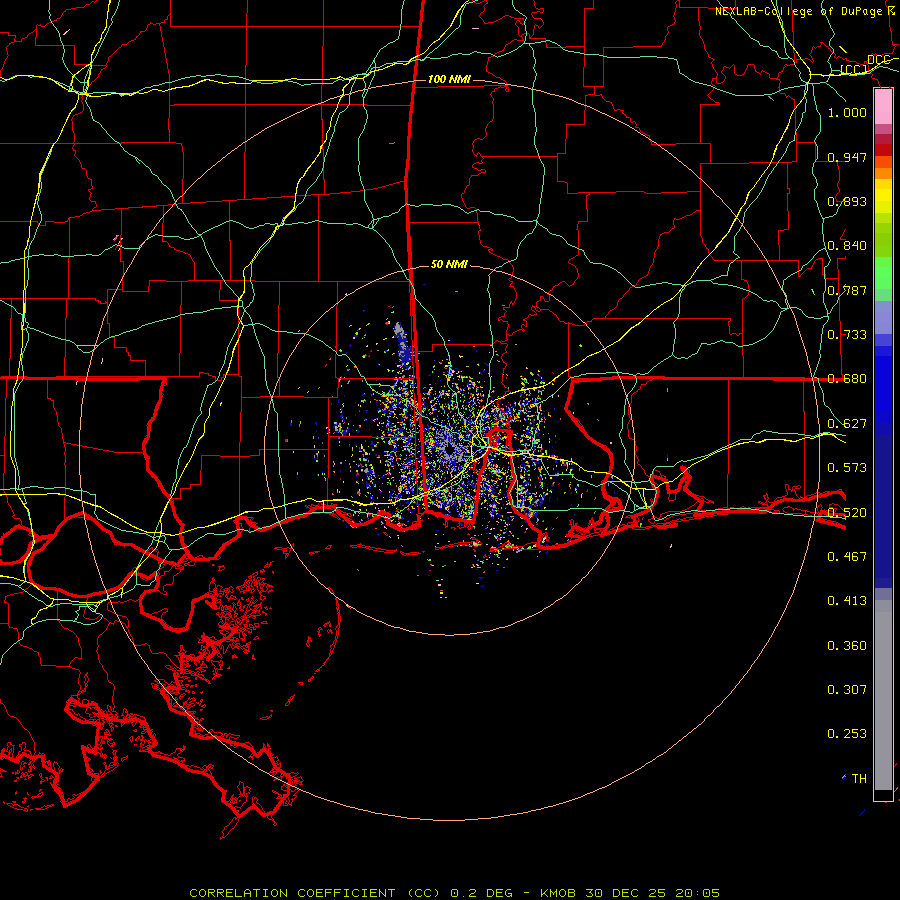Select the 0.627 scale label
This screenshot has width=900, height=900.
pos(847,424)
